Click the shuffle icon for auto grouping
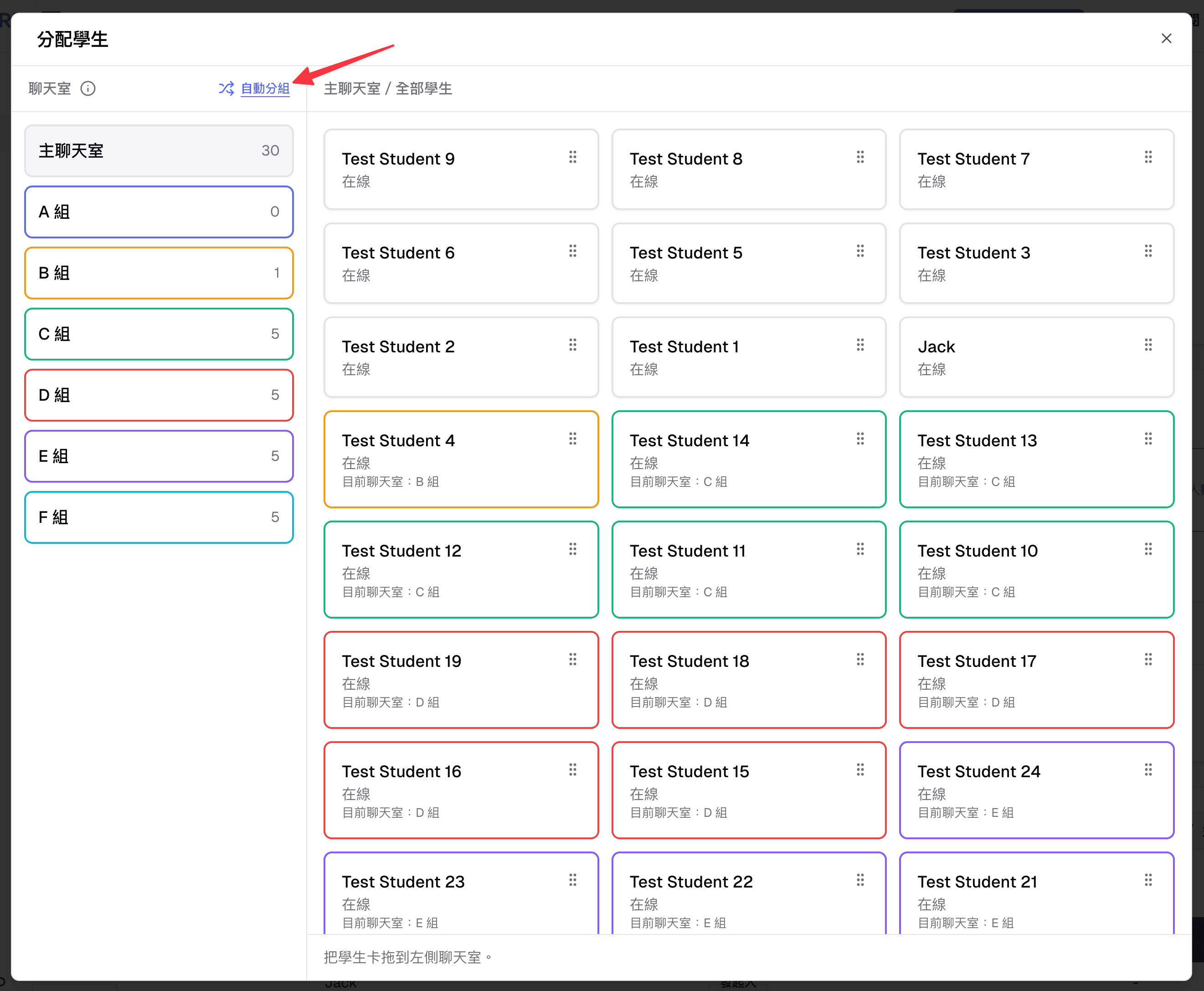The height and width of the screenshot is (991, 1204). pyautogui.click(x=226, y=88)
